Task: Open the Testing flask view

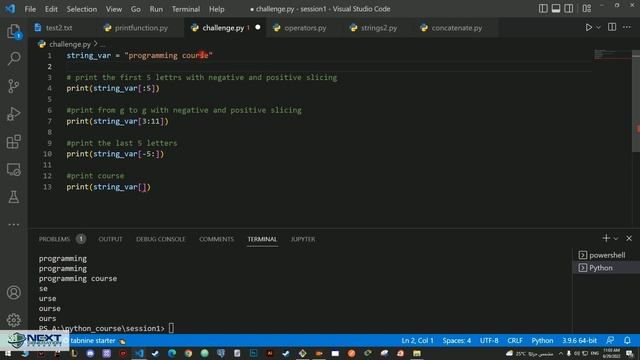Action: pyautogui.click(x=14, y=197)
